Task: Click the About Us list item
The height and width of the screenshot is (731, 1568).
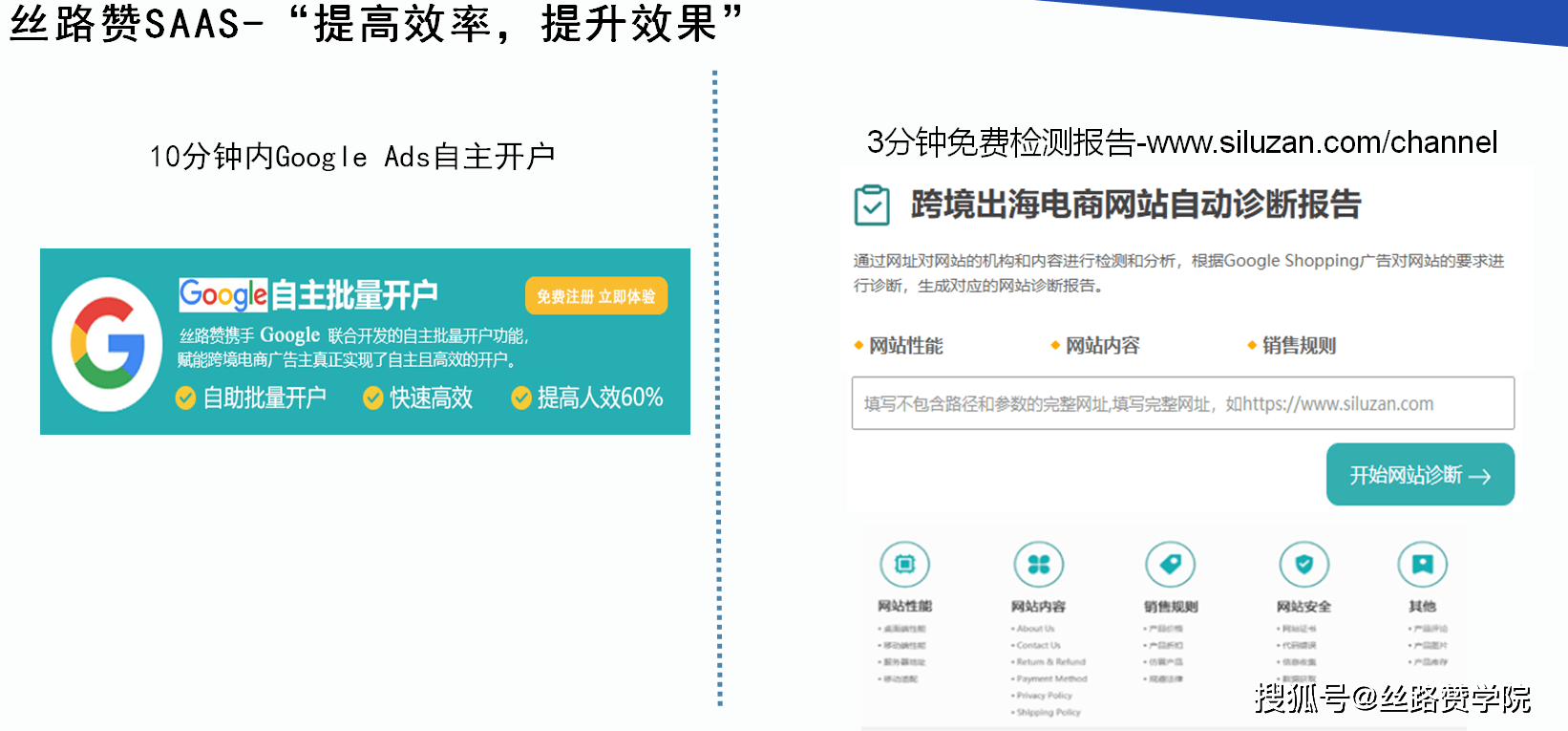Action: (1035, 629)
